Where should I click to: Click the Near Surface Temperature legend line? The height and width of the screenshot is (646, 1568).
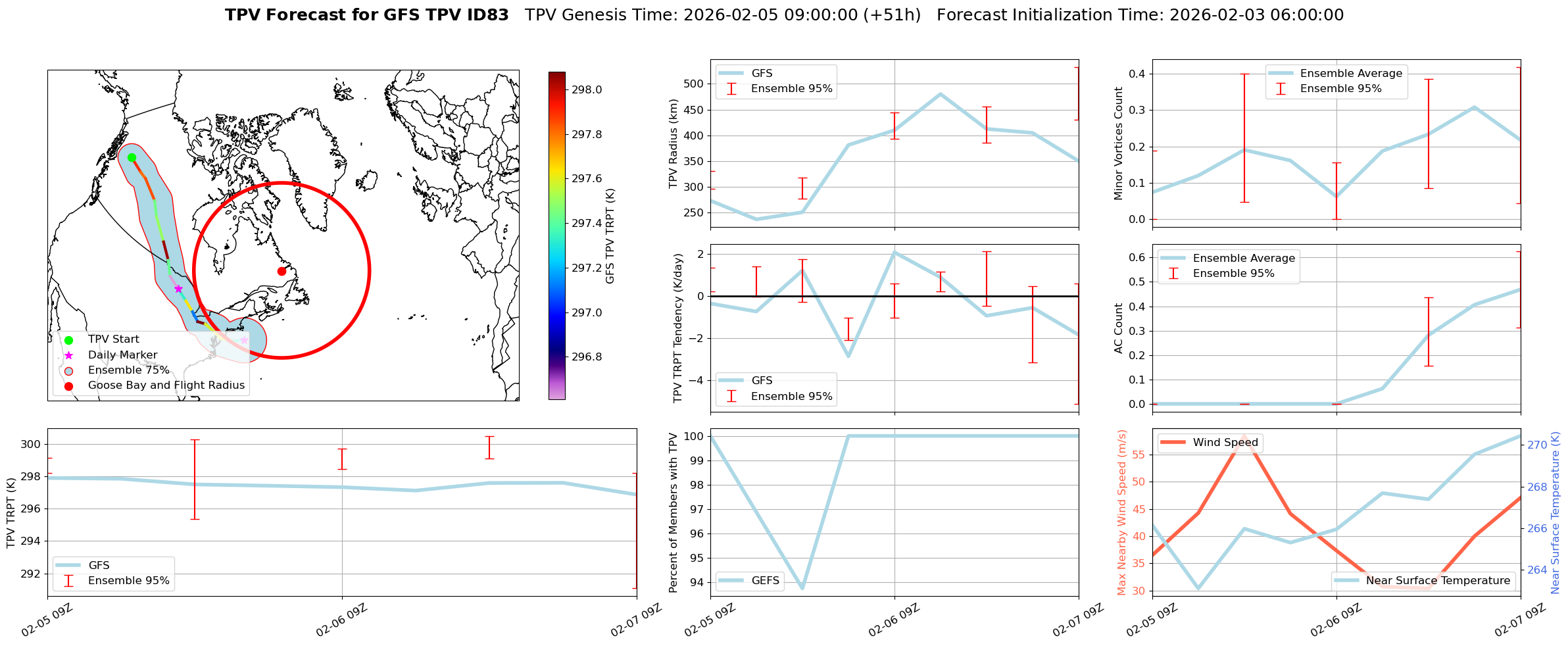[1346, 581]
